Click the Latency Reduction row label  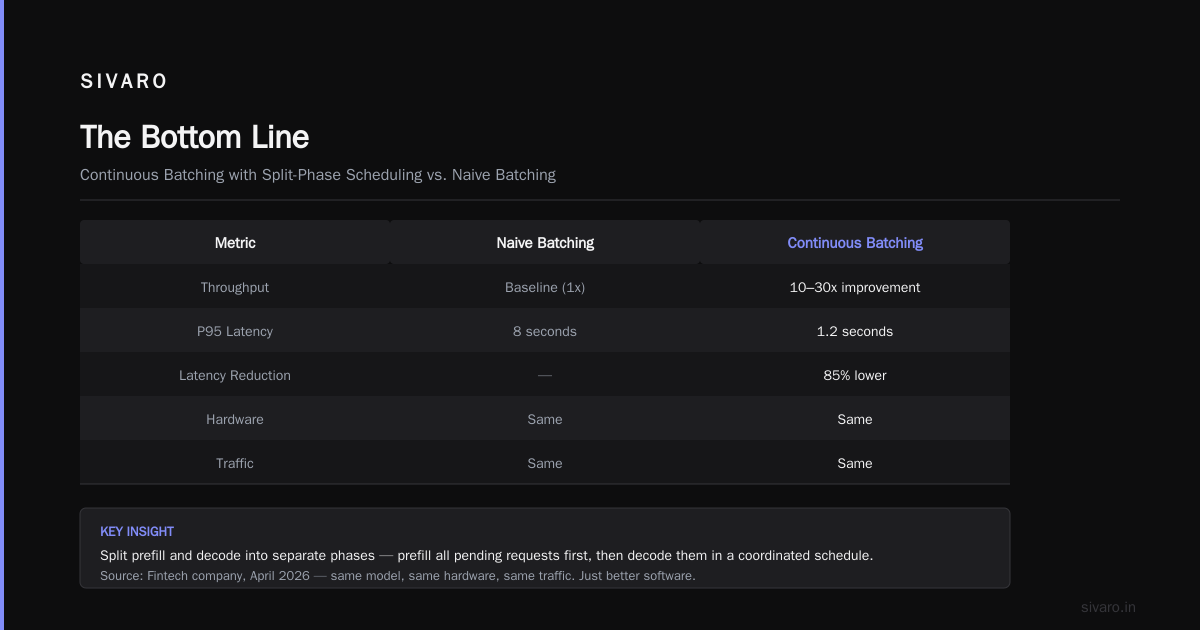[235, 375]
